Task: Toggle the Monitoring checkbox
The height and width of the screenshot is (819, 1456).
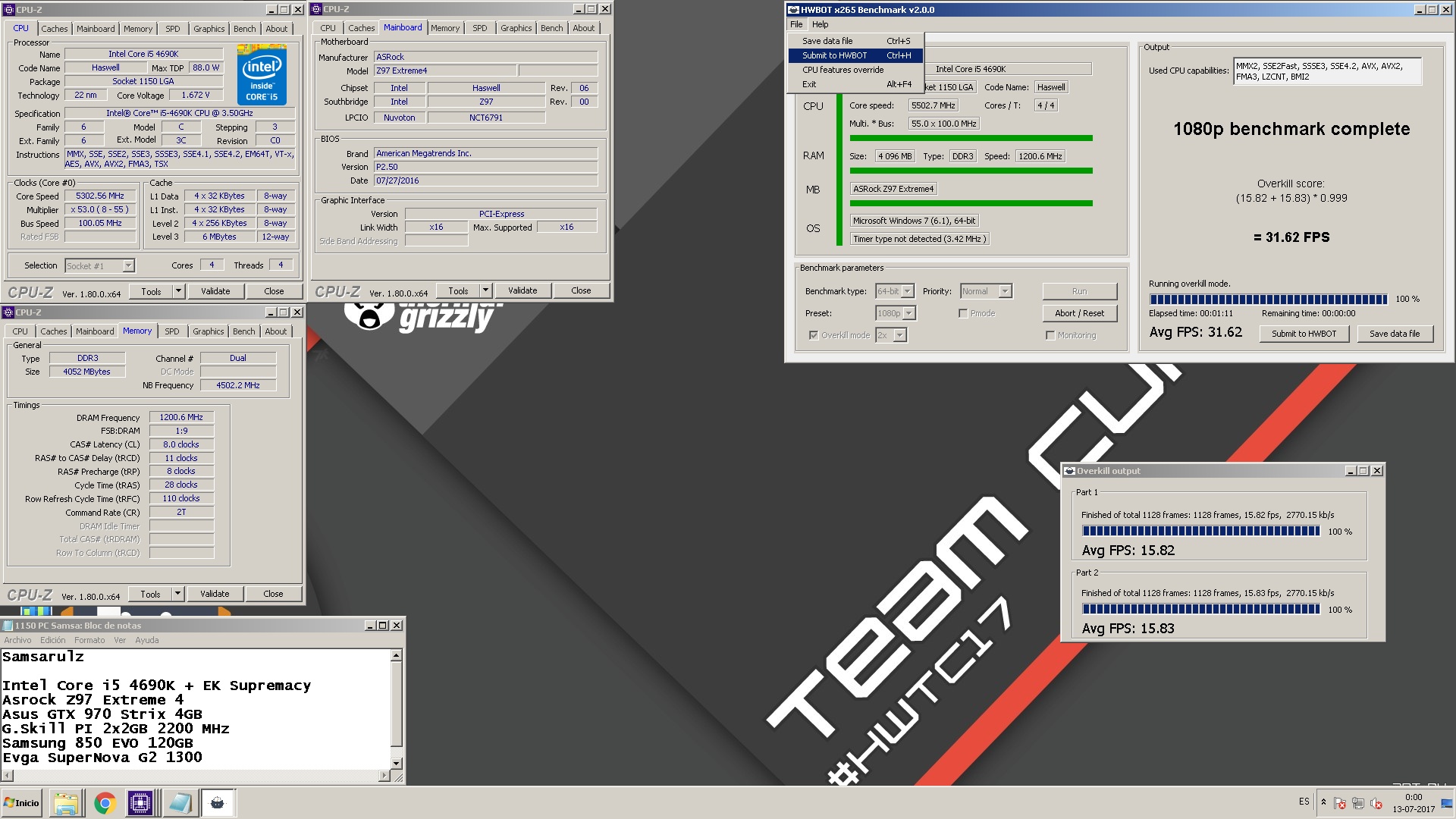Action: click(x=1050, y=335)
